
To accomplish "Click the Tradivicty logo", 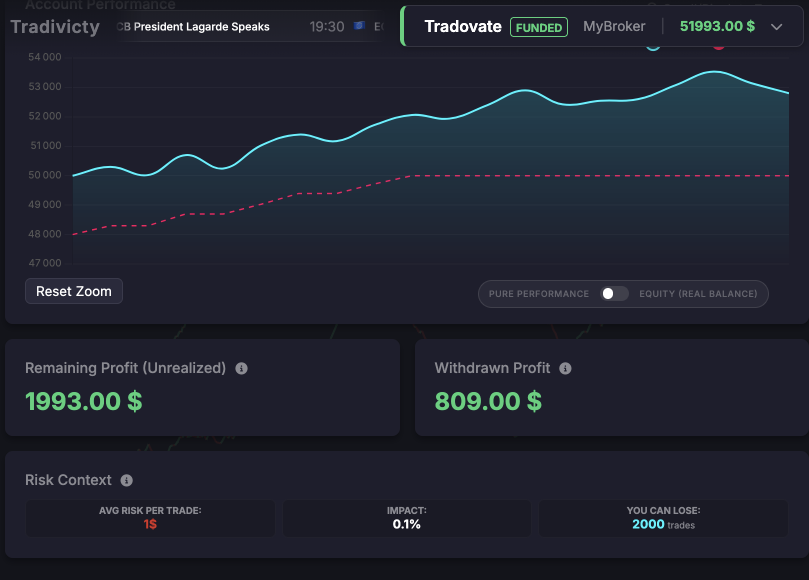I will [x=55, y=27].
